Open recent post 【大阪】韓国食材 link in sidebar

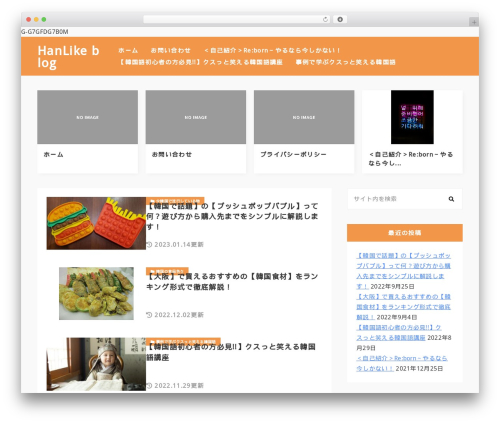tap(403, 307)
